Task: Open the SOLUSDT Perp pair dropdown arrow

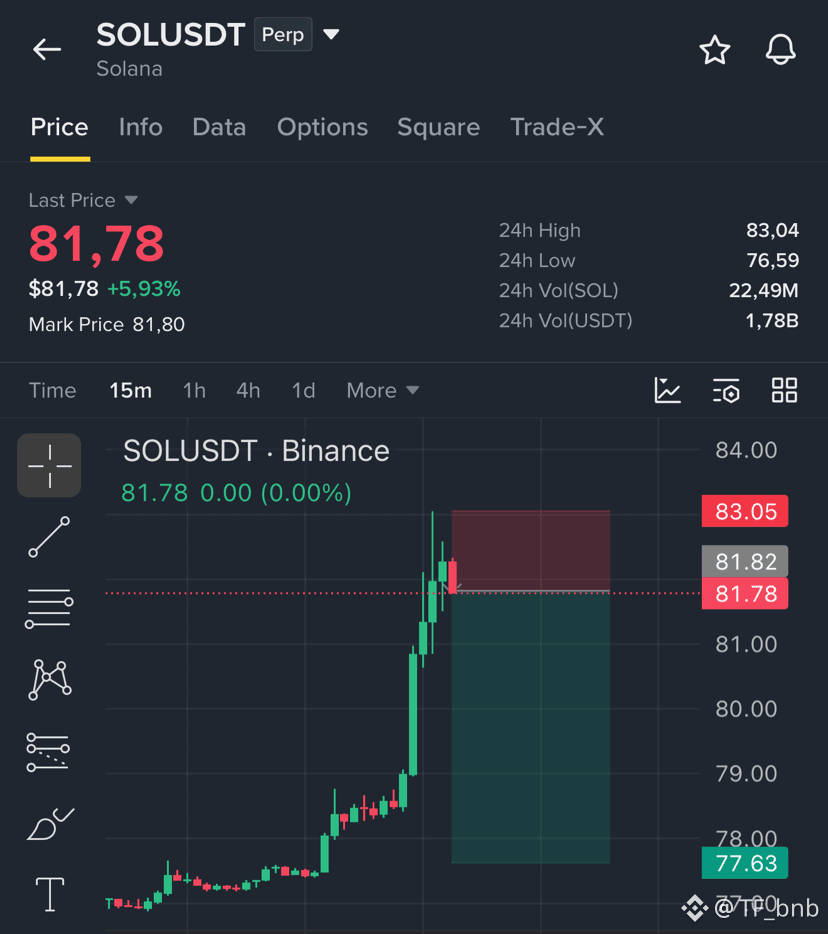Action: [x=331, y=35]
